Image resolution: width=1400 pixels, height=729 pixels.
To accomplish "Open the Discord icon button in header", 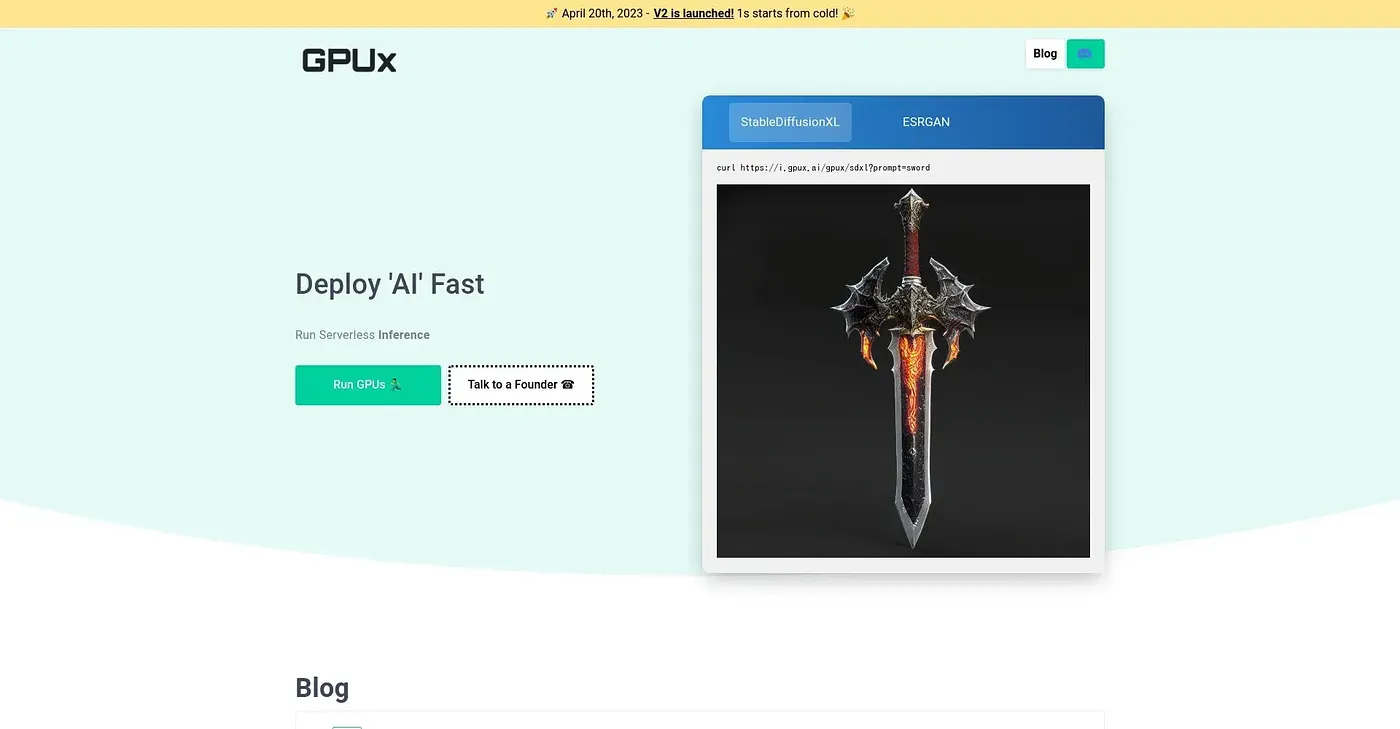I will (1085, 54).
